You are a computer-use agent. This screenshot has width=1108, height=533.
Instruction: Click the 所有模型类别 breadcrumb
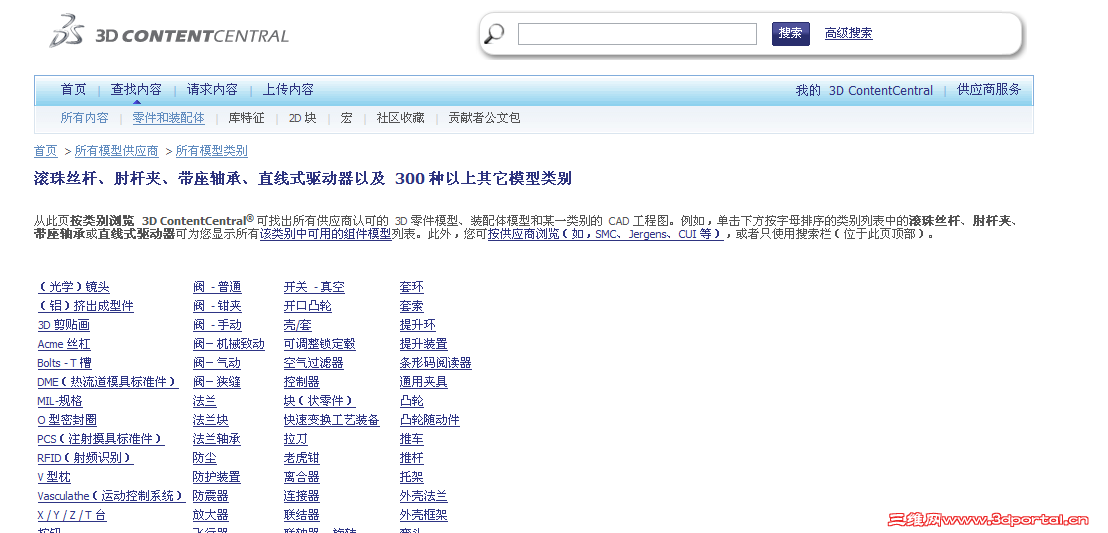coord(211,151)
